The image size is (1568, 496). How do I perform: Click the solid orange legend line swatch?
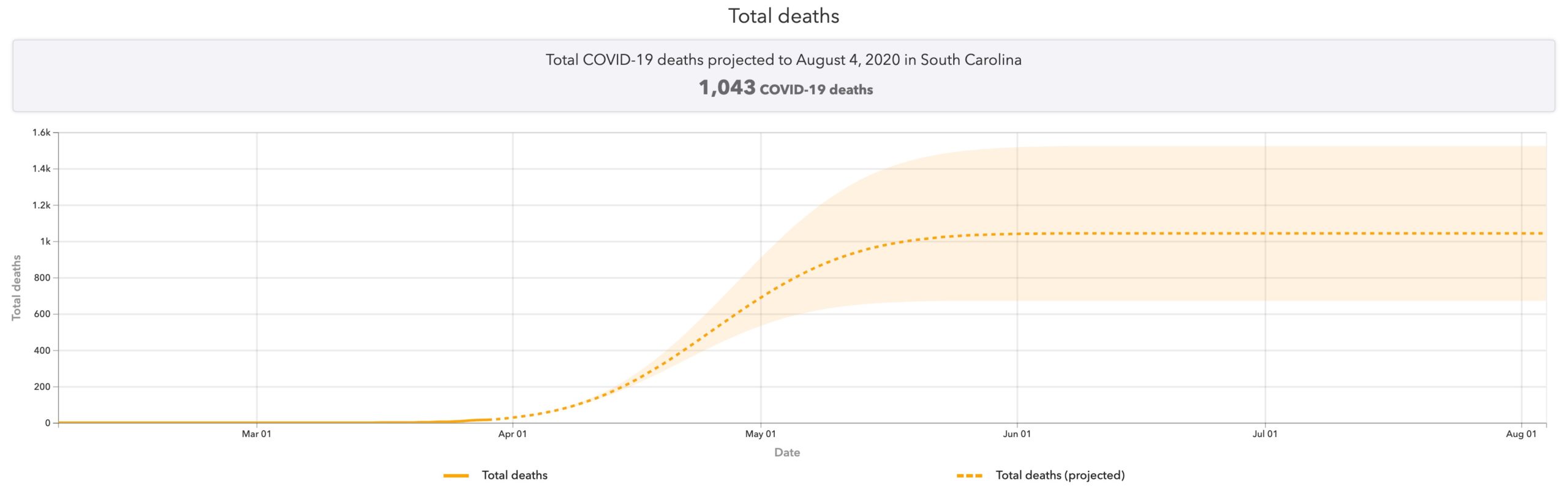pyautogui.click(x=456, y=476)
